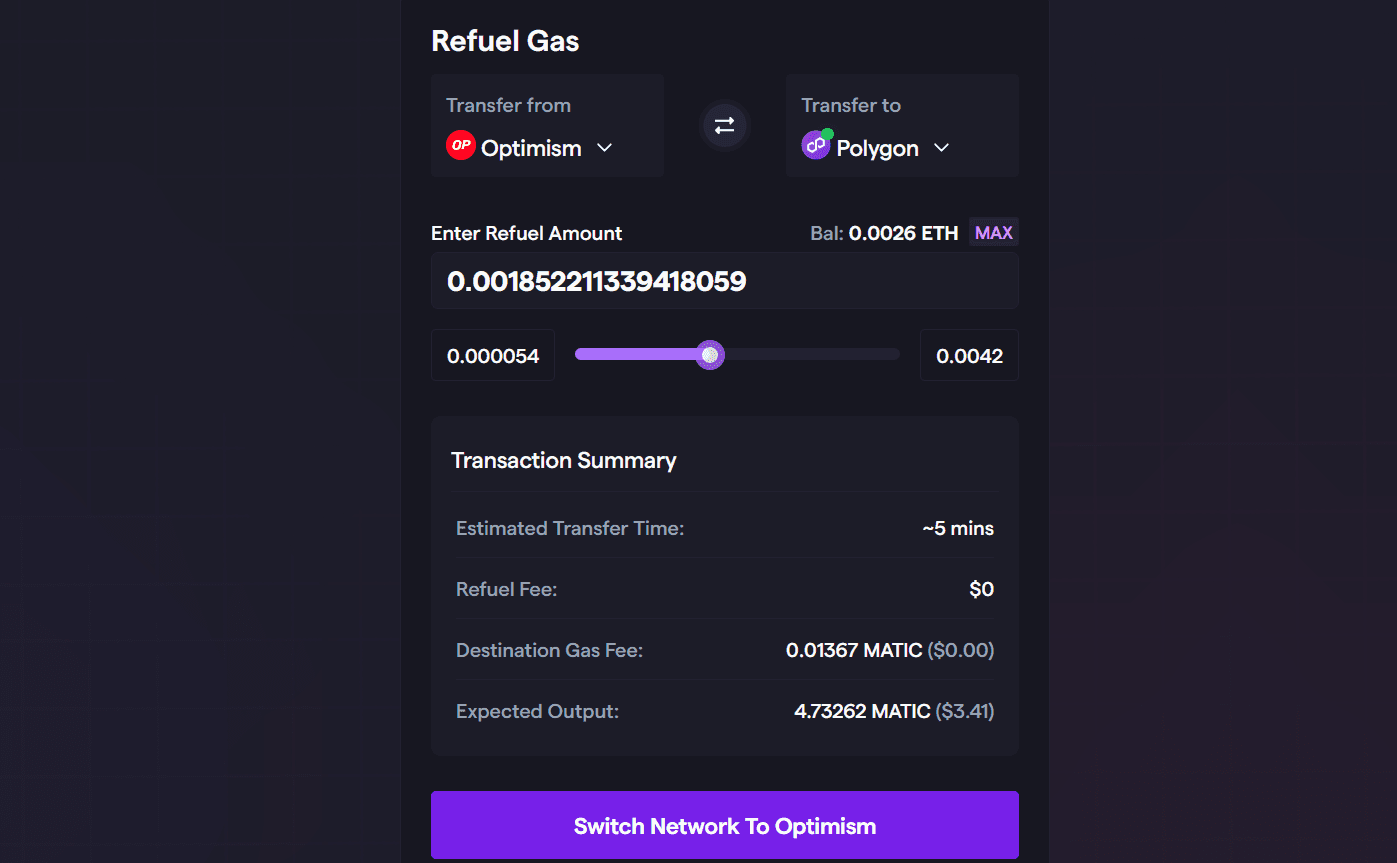Click Switch Network To Optimism button
This screenshot has height=863, width=1397.
coord(724,826)
